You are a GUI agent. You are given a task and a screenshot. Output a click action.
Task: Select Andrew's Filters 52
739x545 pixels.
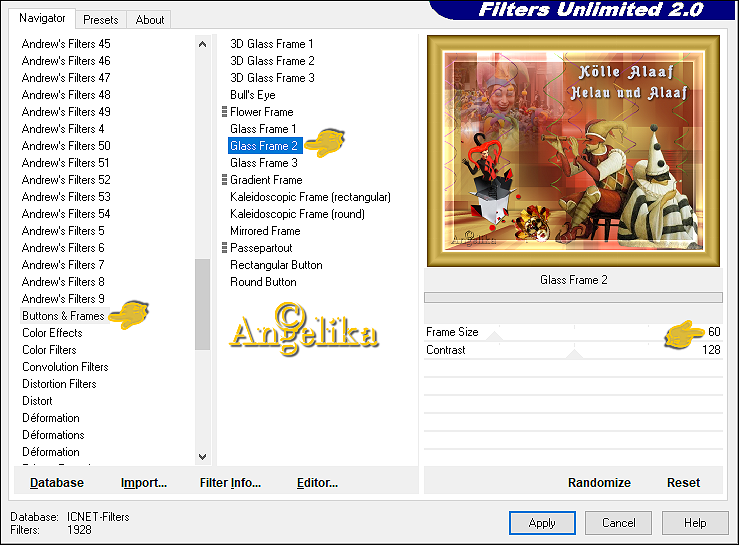click(66, 180)
